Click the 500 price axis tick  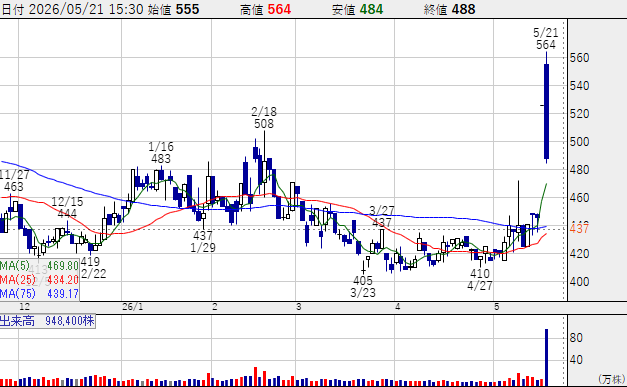[579, 142]
